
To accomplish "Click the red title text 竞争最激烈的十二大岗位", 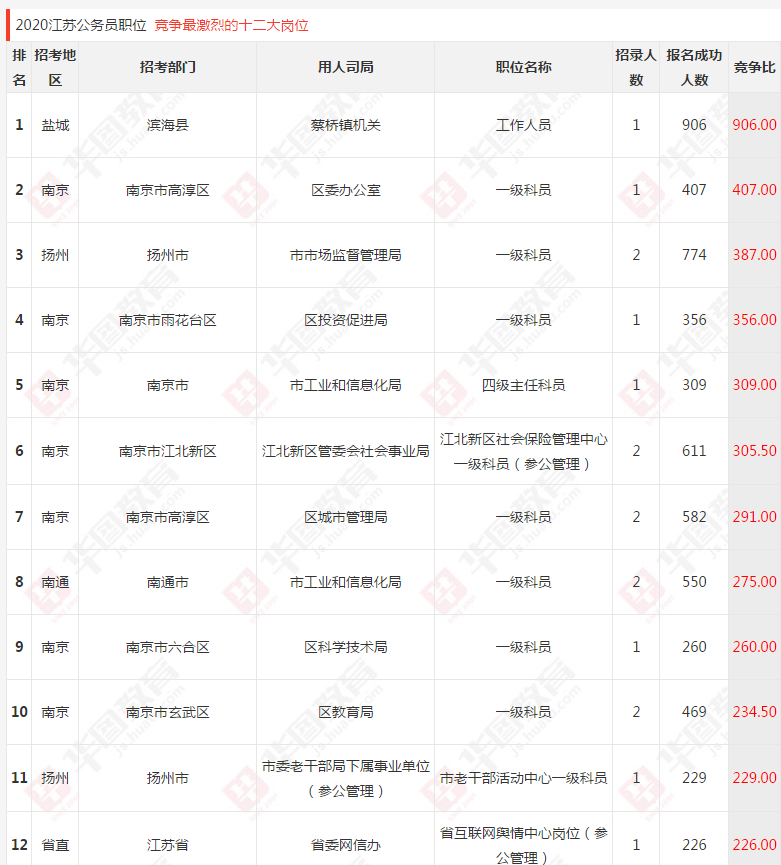I will pos(231,25).
